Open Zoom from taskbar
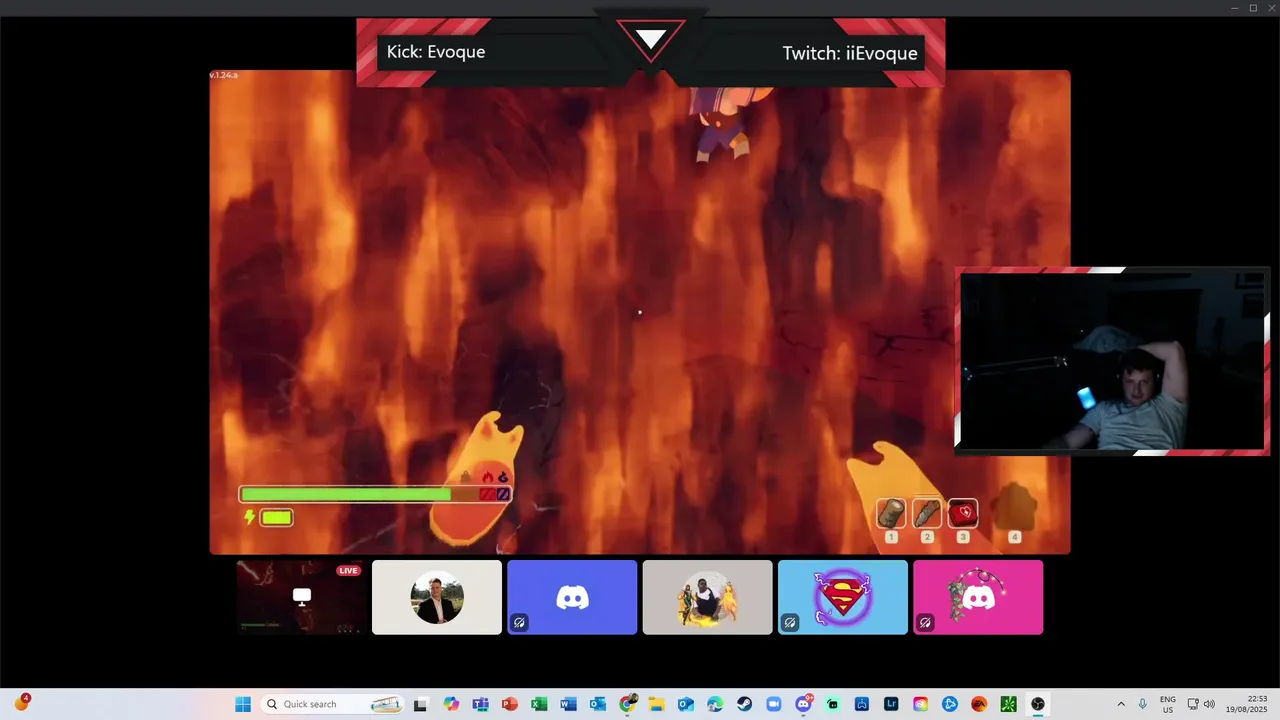The image size is (1280, 720). coord(773,704)
